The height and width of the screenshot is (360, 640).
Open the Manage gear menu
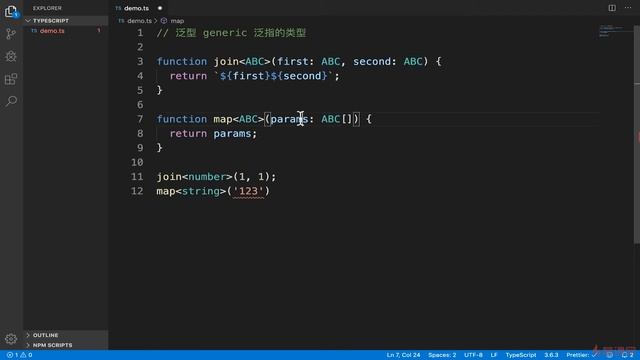[11, 338]
